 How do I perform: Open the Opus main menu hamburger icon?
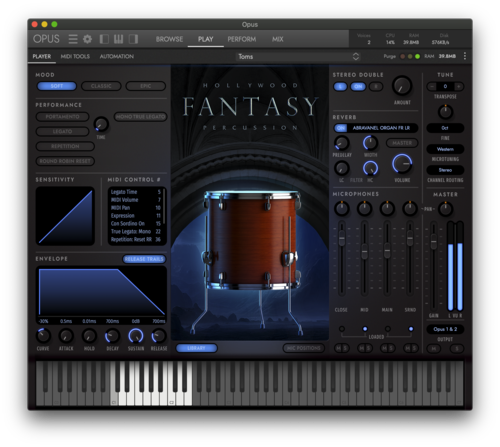click(73, 39)
